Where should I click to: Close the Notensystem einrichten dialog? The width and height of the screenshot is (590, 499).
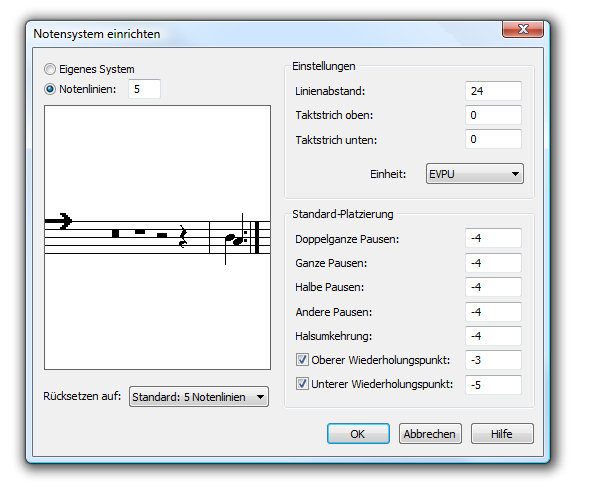[x=523, y=29]
